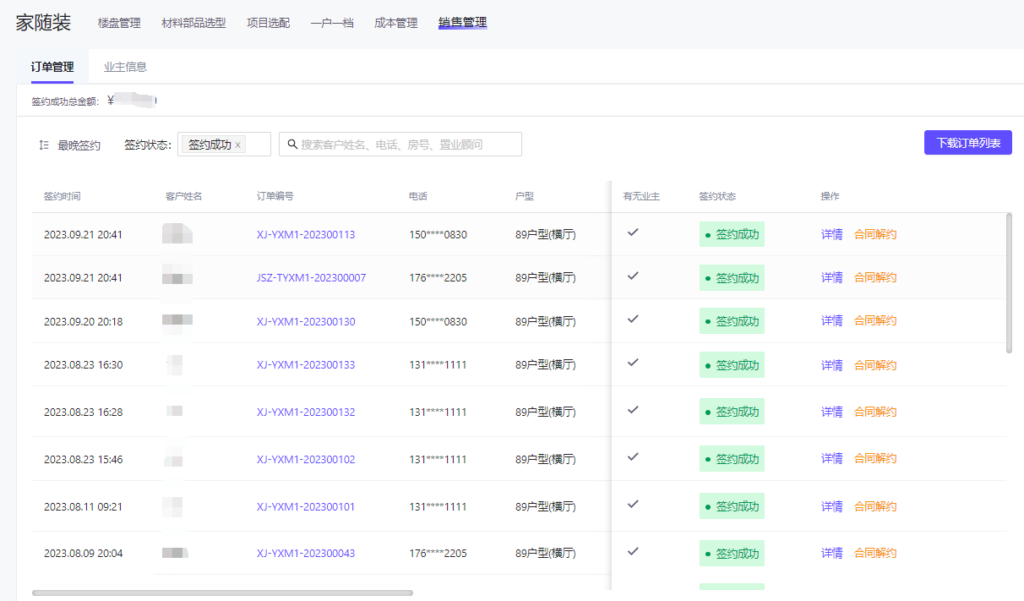The width and height of the screenshot is (1024, 601).
Task: Click the sort icon beside 最晚签约
Action: [43, 145]
